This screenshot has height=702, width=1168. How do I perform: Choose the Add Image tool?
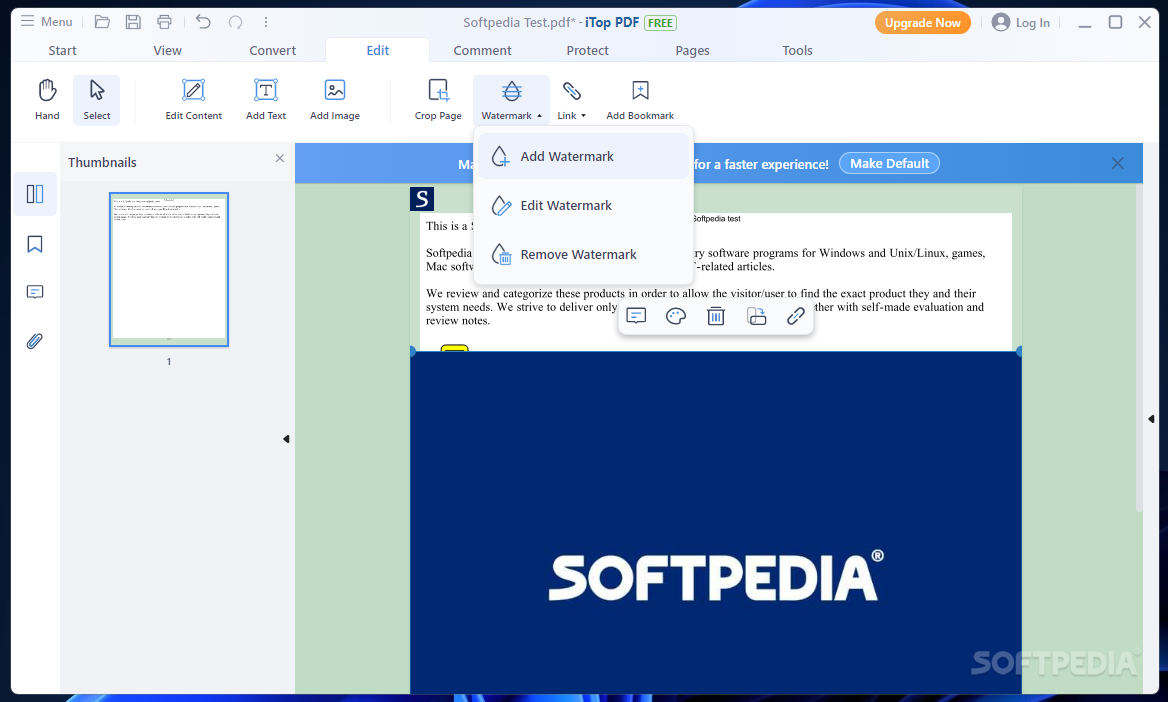click(x=334, y=100)
